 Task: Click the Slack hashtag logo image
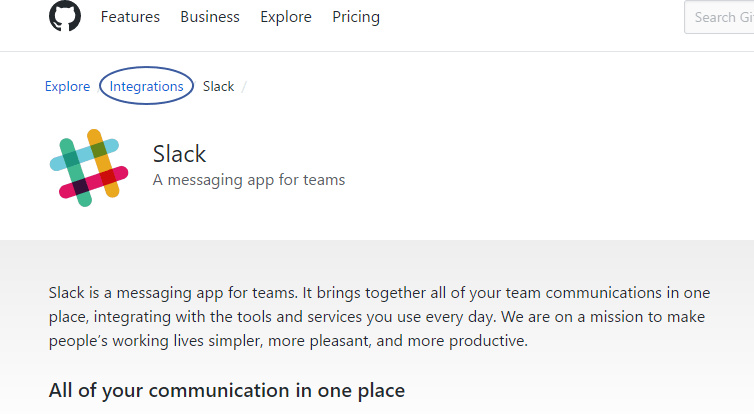(x=88, y=167)
